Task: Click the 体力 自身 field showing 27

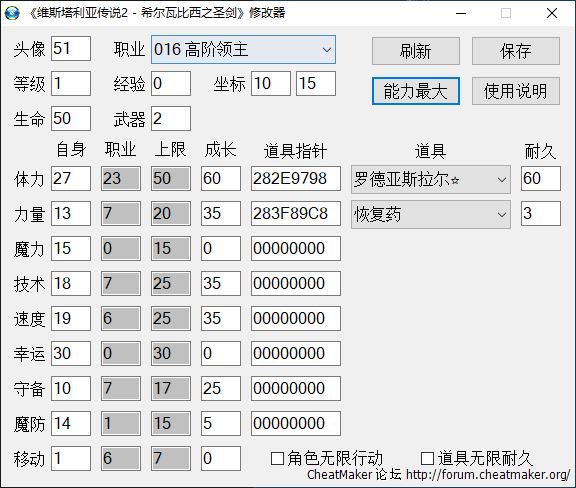Action: [x=71, y=179]
